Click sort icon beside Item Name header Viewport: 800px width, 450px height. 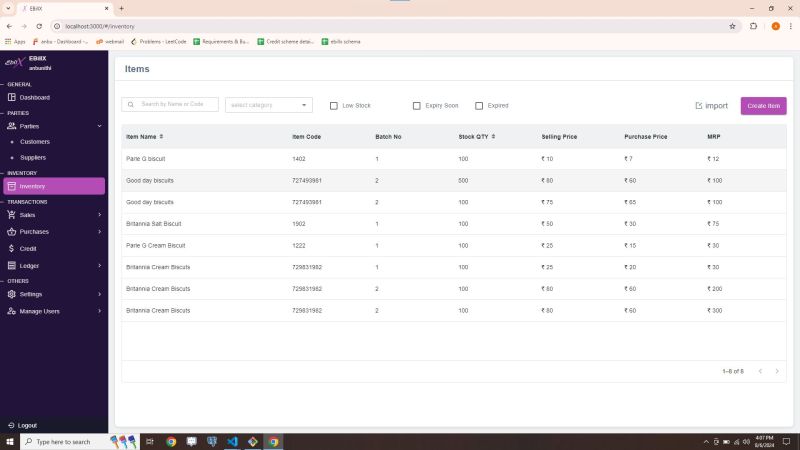pyautogui.click(x=161, y=136)
